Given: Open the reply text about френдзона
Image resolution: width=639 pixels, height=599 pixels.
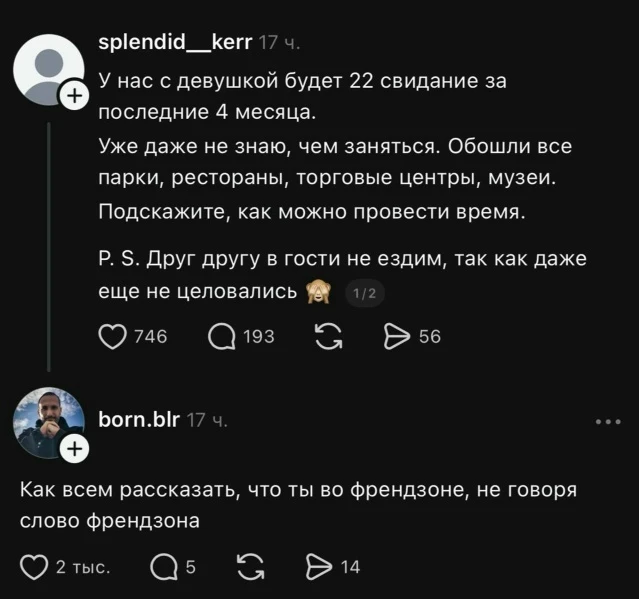Looking at the screenshot, I should (298, 505).
